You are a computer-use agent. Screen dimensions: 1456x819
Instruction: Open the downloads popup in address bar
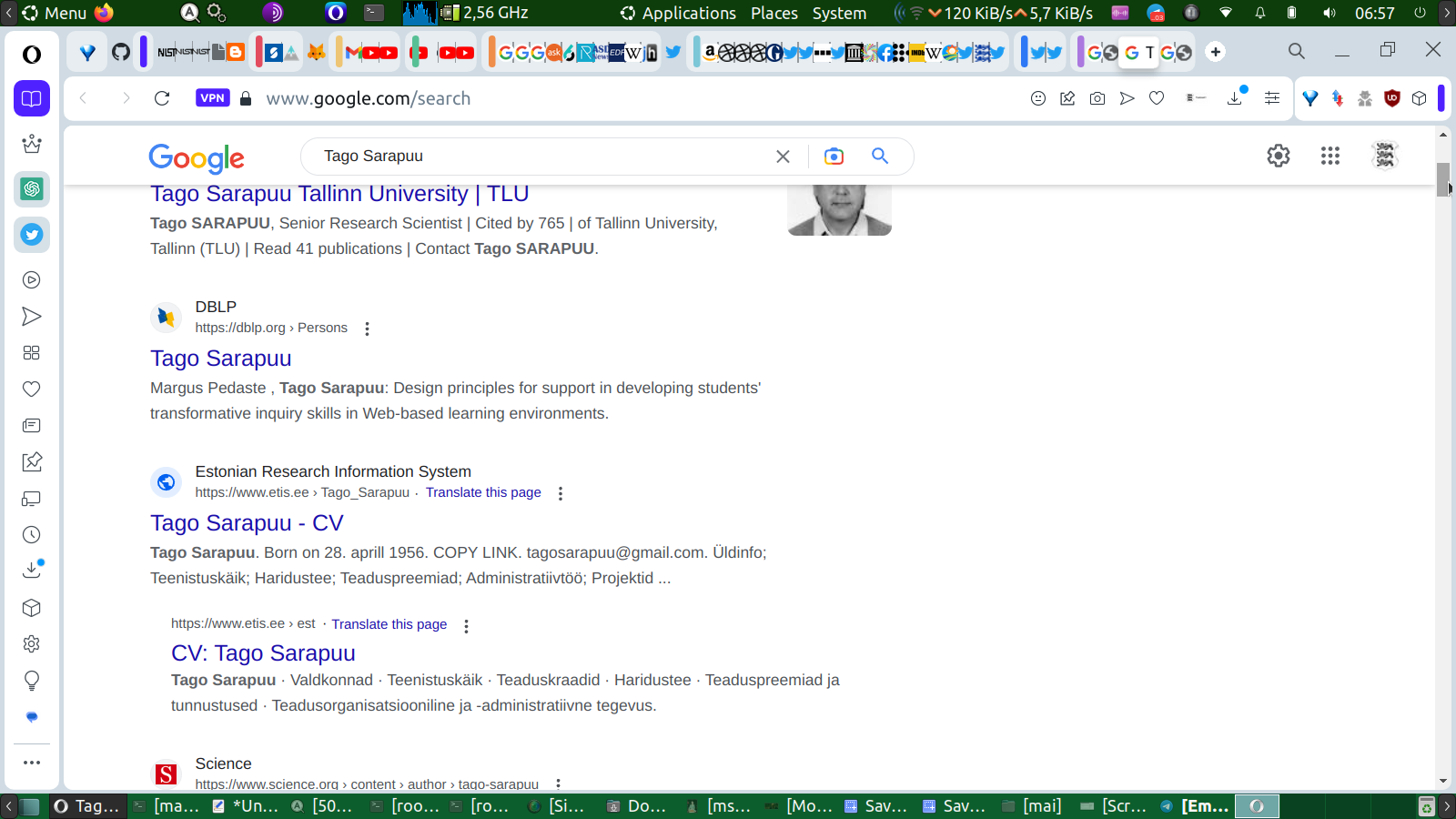point(1236,97)
